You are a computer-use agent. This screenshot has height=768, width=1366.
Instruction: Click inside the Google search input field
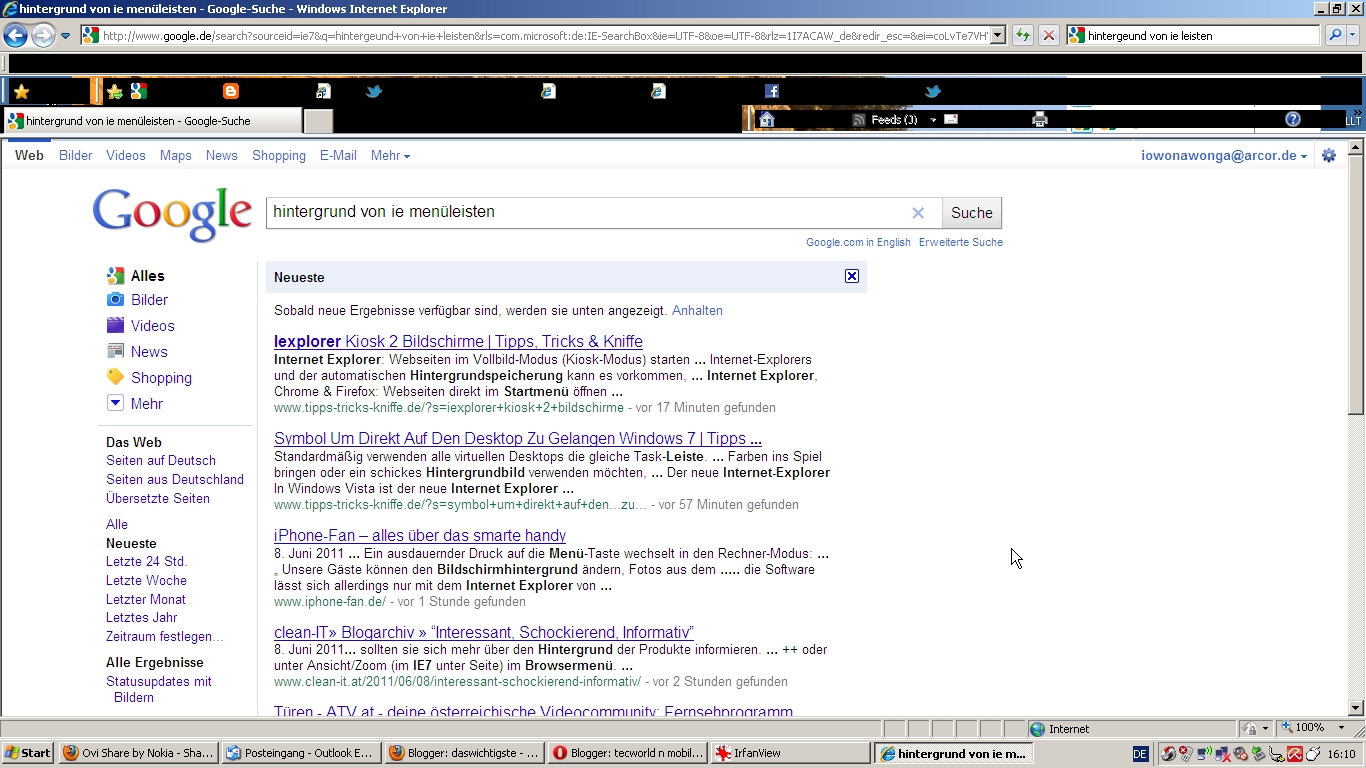(x=585, y=213)
